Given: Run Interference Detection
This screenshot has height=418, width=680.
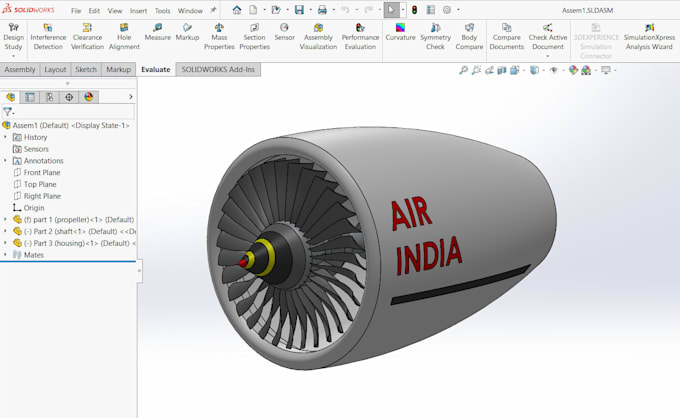Looking at the screenshot, I should coord(48,37).
